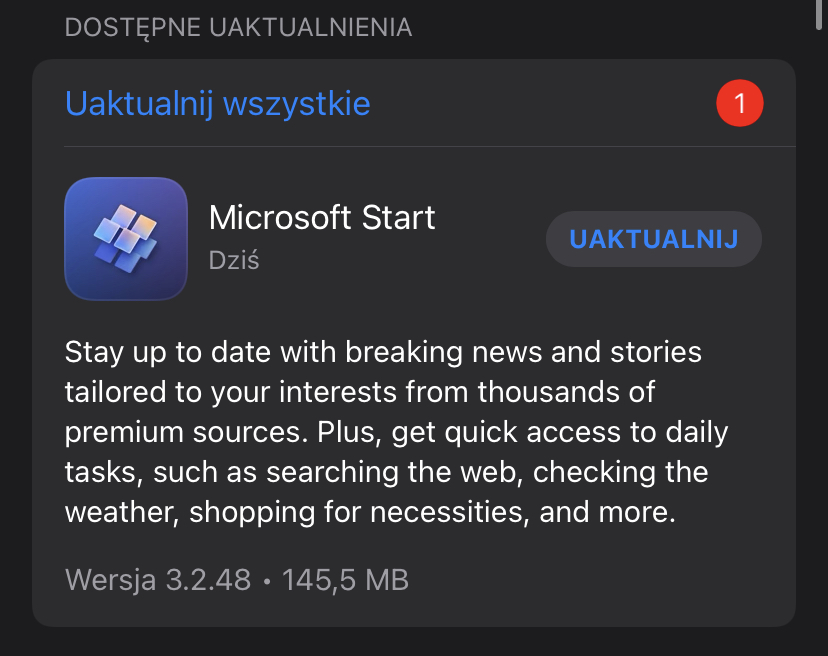Click the number 1 inside the red badge
The width and height of the screenshot is (828, 656).
(x=740, y=103)
